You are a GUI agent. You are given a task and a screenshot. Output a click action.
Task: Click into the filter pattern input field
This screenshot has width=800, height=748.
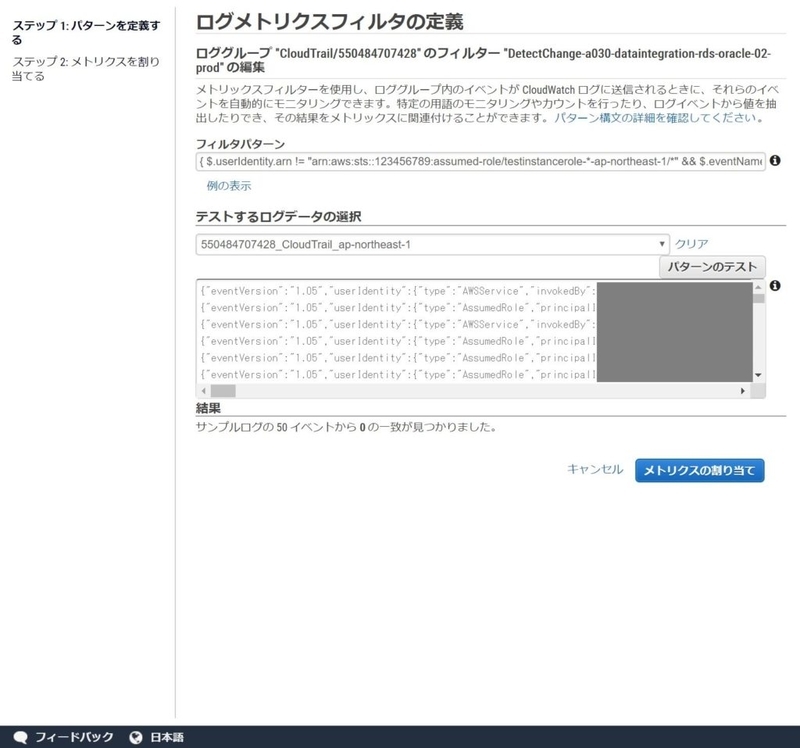480,161
